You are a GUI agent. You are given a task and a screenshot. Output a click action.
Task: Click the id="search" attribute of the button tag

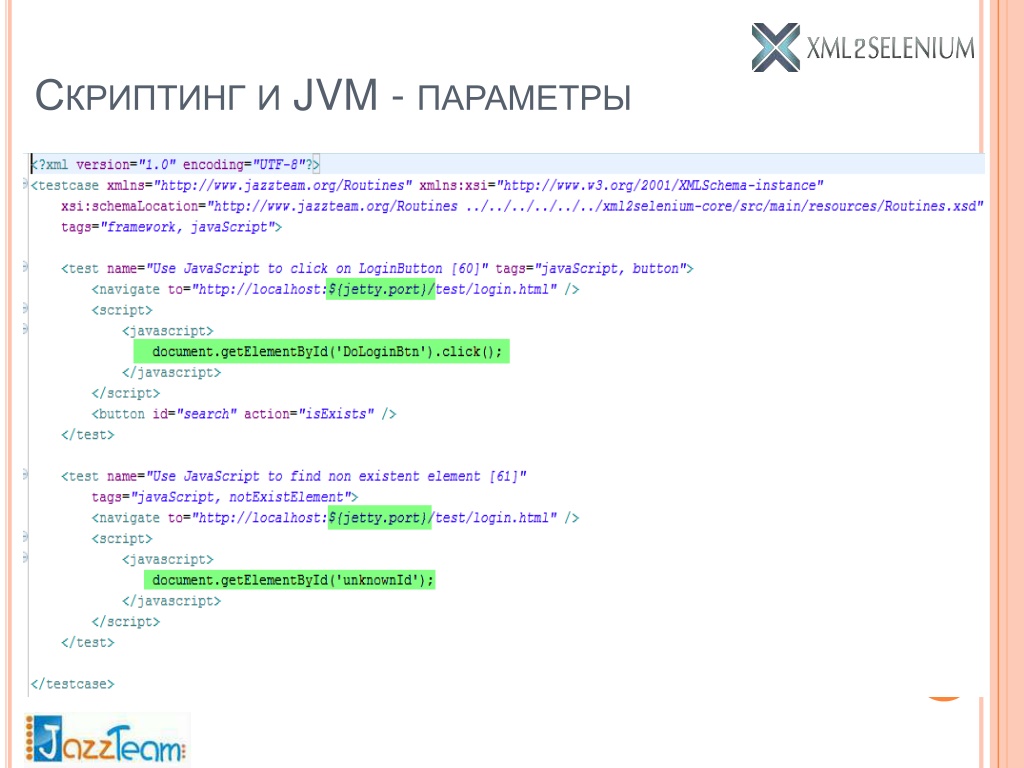pyautogui.click(x=194, y=414)
